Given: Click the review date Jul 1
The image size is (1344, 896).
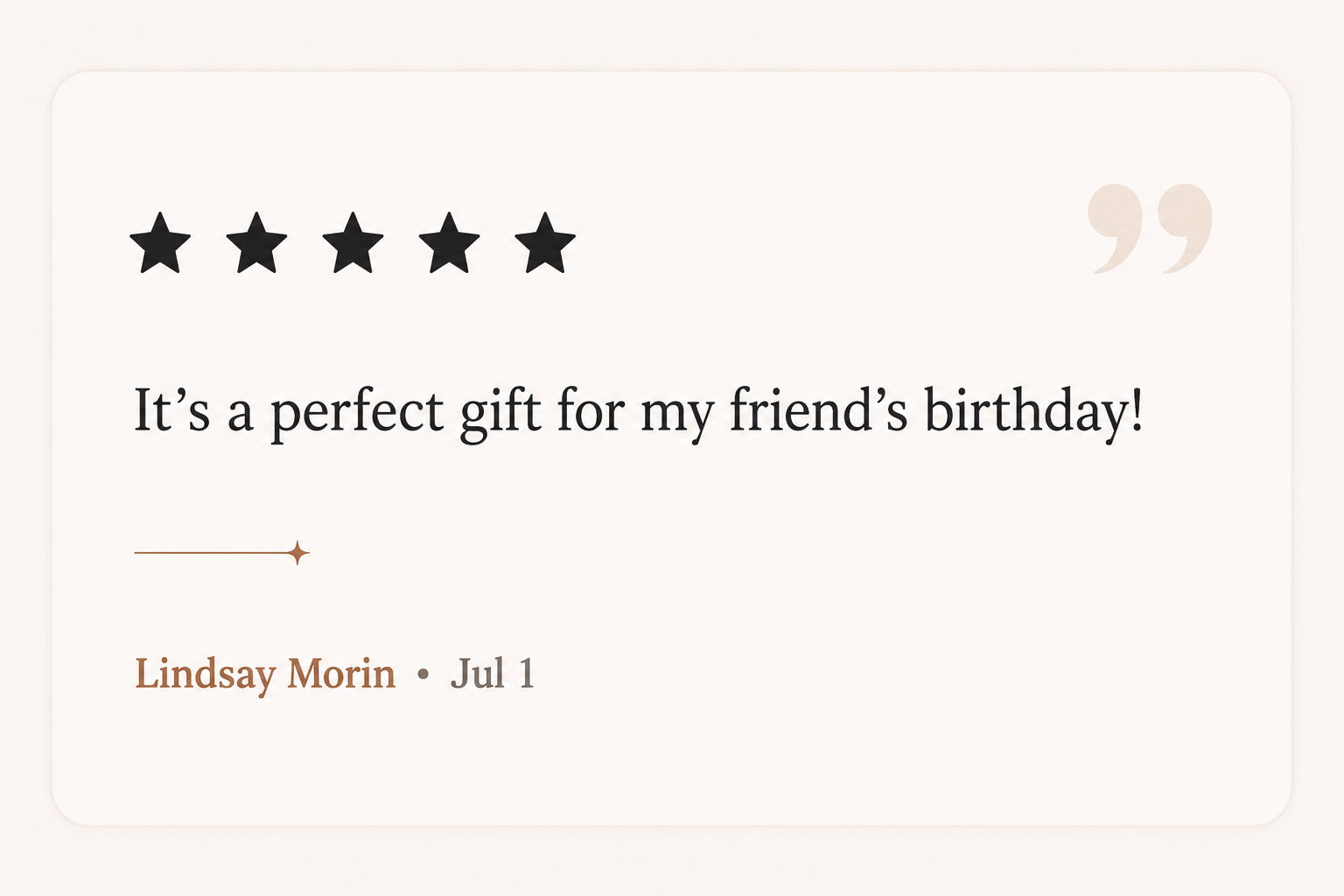Looking at the screenshot, I should (492, 673).
